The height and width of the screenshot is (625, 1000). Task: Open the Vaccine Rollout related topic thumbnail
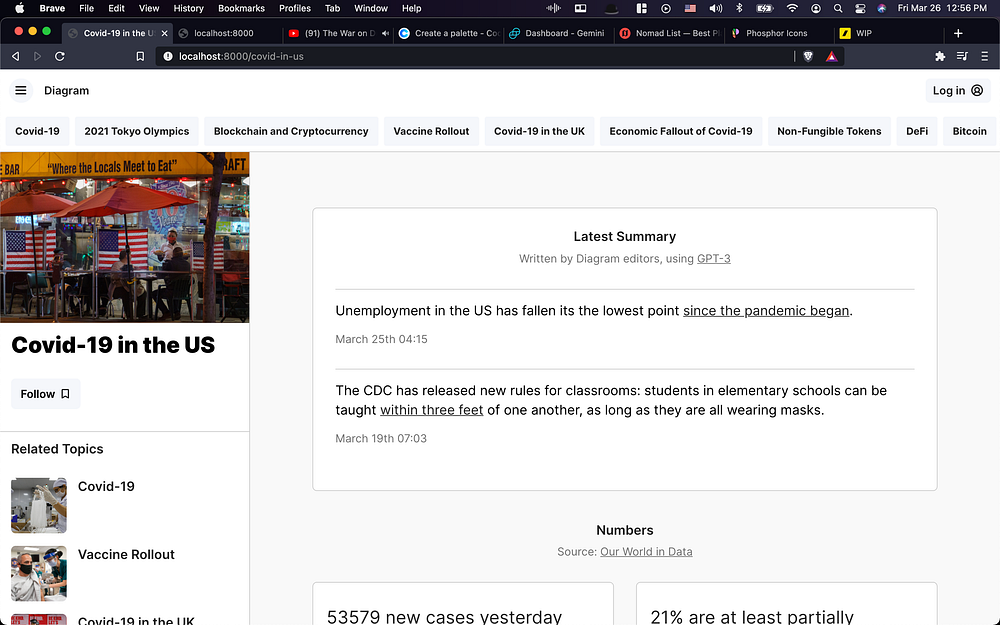(39, 573)
